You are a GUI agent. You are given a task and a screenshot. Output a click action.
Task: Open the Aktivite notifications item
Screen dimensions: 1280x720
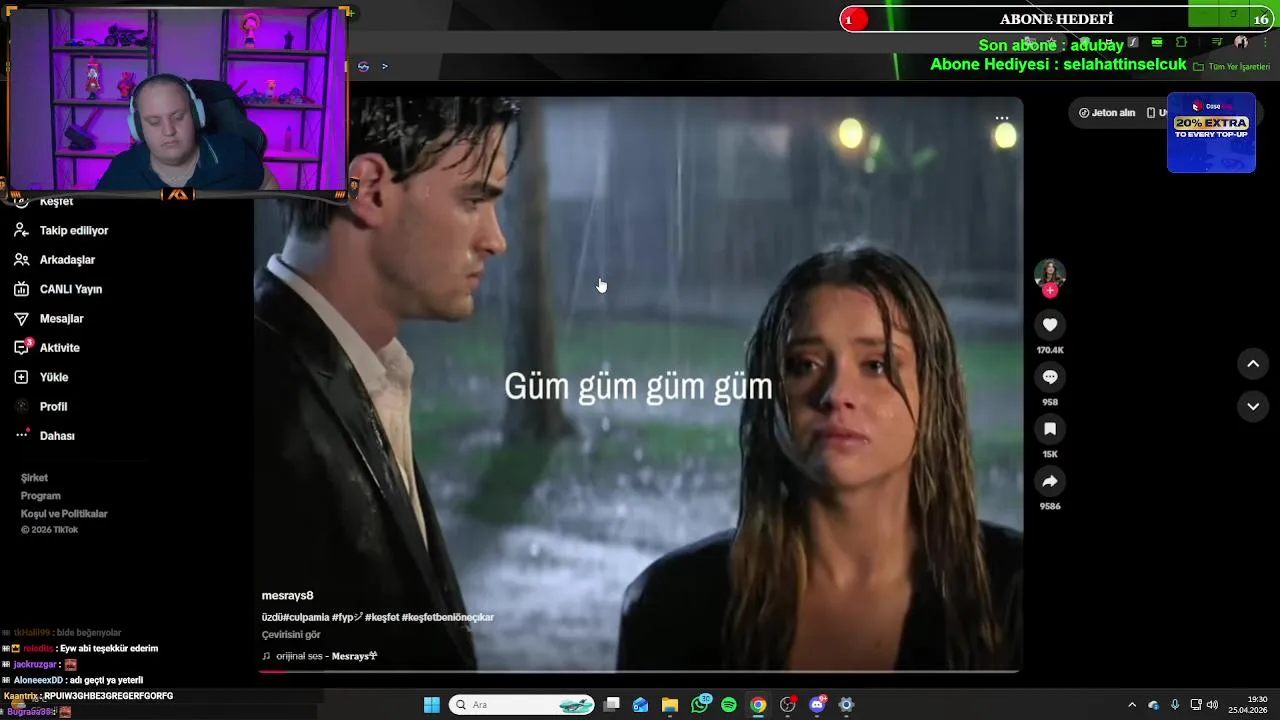46,348
